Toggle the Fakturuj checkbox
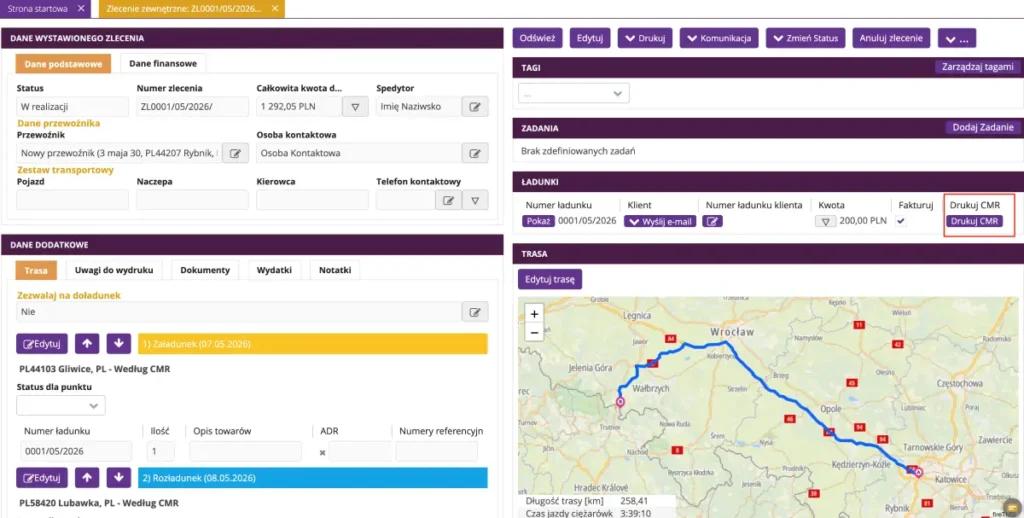This screenshot has width=1024, height=518. tap(901, 221)
